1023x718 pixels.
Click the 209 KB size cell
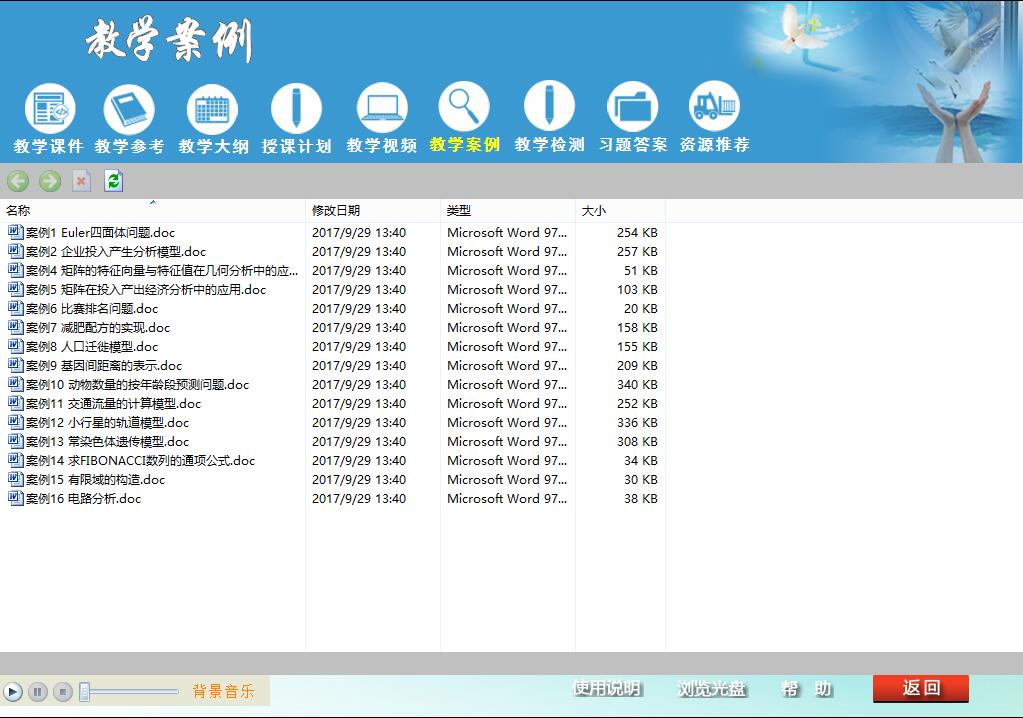click(x=637, y=365)
